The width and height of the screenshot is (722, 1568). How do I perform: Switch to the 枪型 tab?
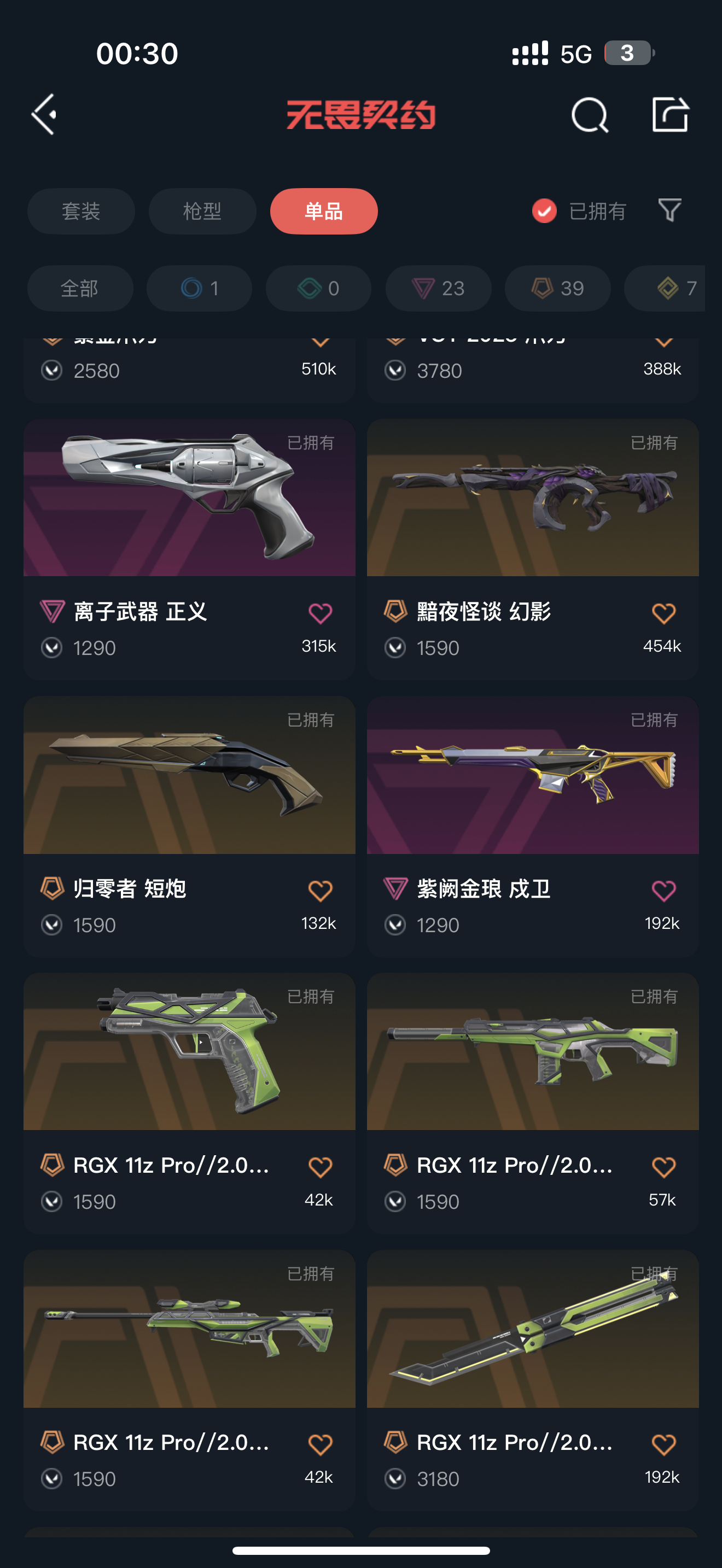202,211
